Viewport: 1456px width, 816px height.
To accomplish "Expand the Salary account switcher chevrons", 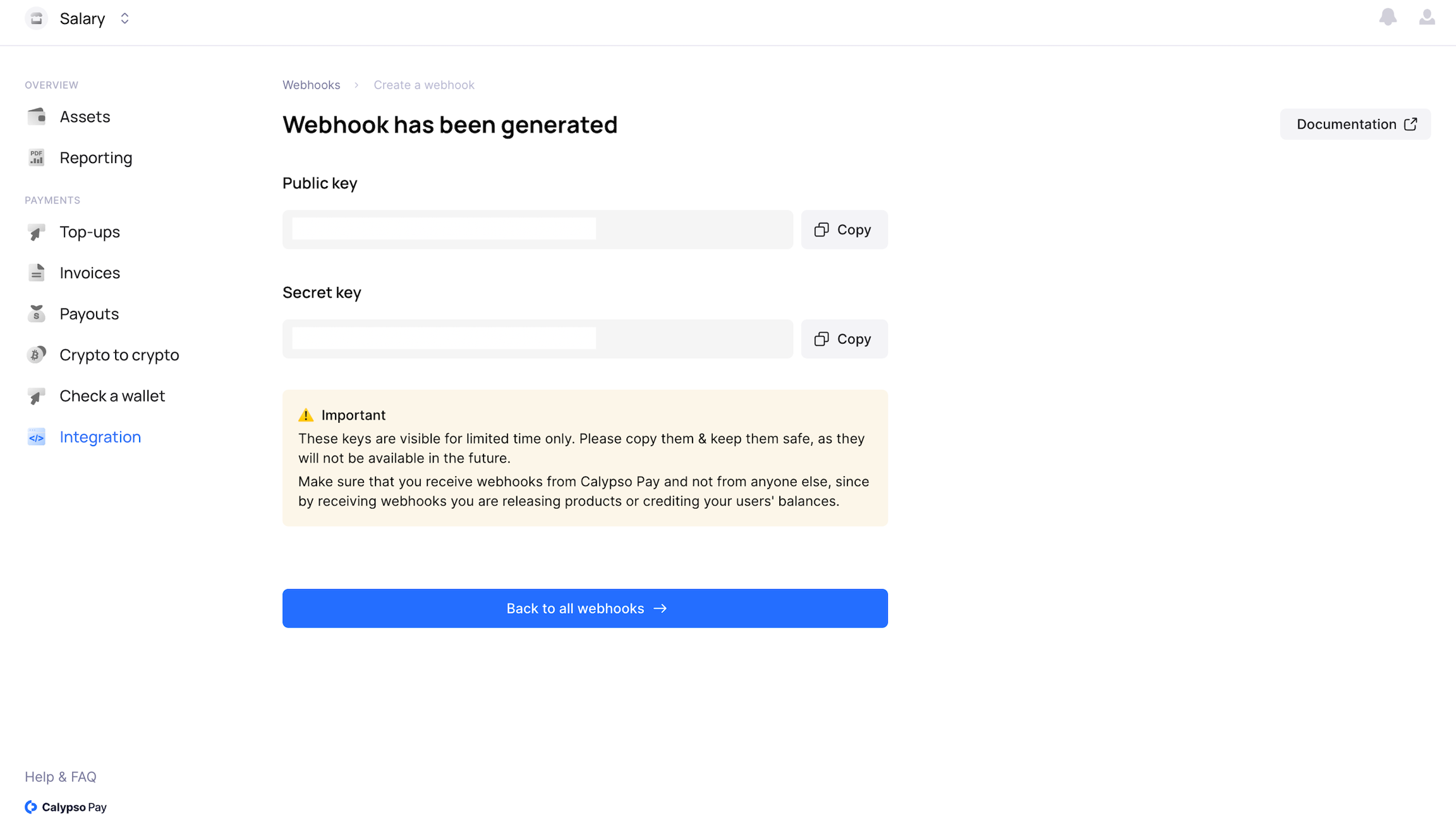I will pyautogui.click(x=124, y=18).
